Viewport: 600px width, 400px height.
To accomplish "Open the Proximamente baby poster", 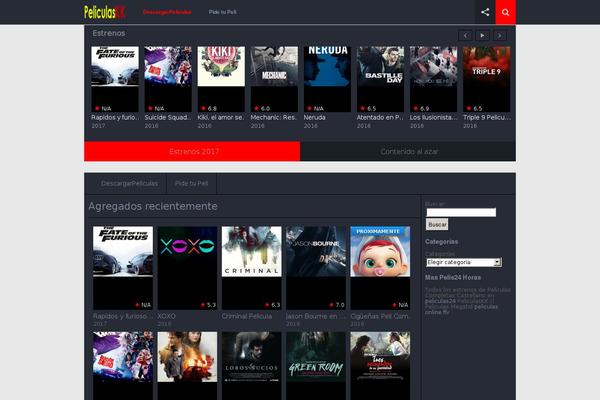I will 380,268.
